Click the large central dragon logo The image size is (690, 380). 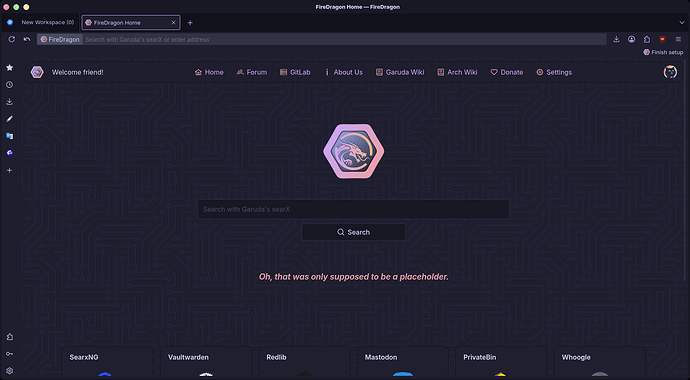pyautogui.click(x=354, y=151)
